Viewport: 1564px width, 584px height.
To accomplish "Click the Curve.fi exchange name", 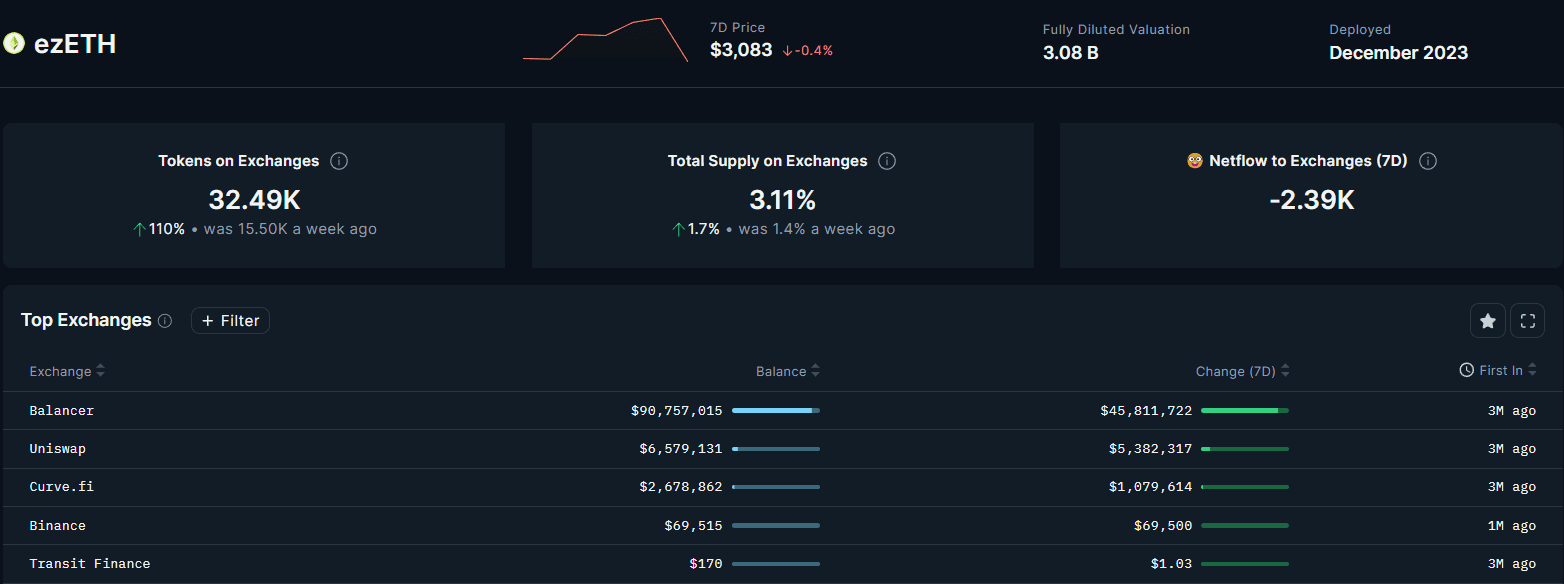I will coord(62,487).
